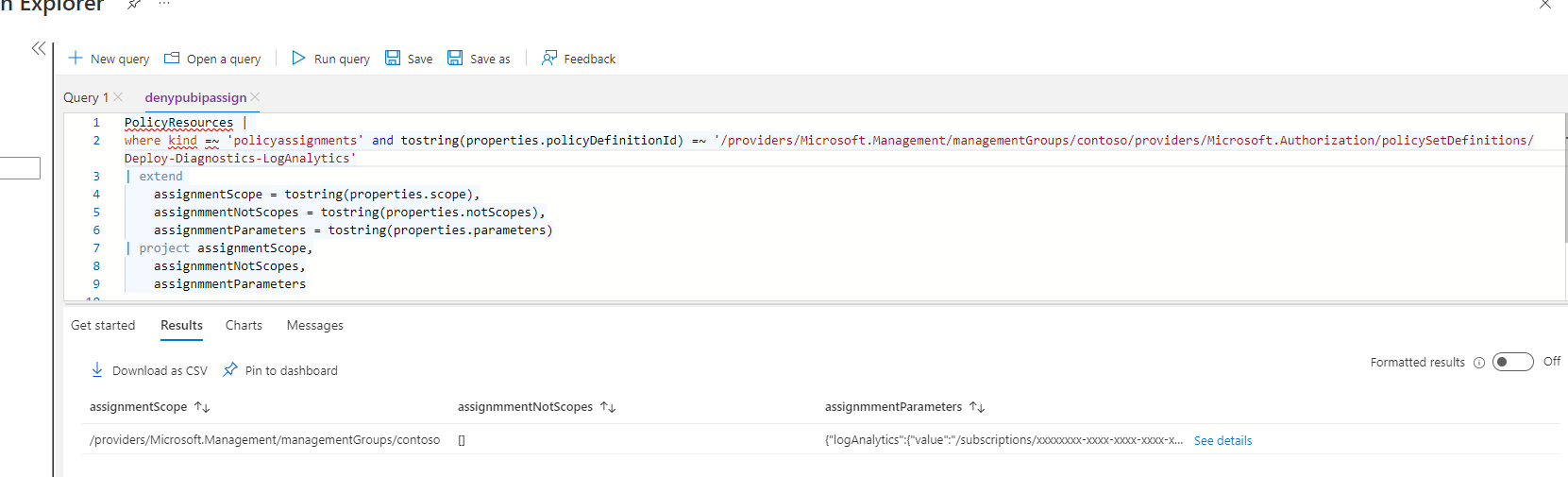Toggle the Formatted results switch

pyautogui.click(x=1512, y=362)
